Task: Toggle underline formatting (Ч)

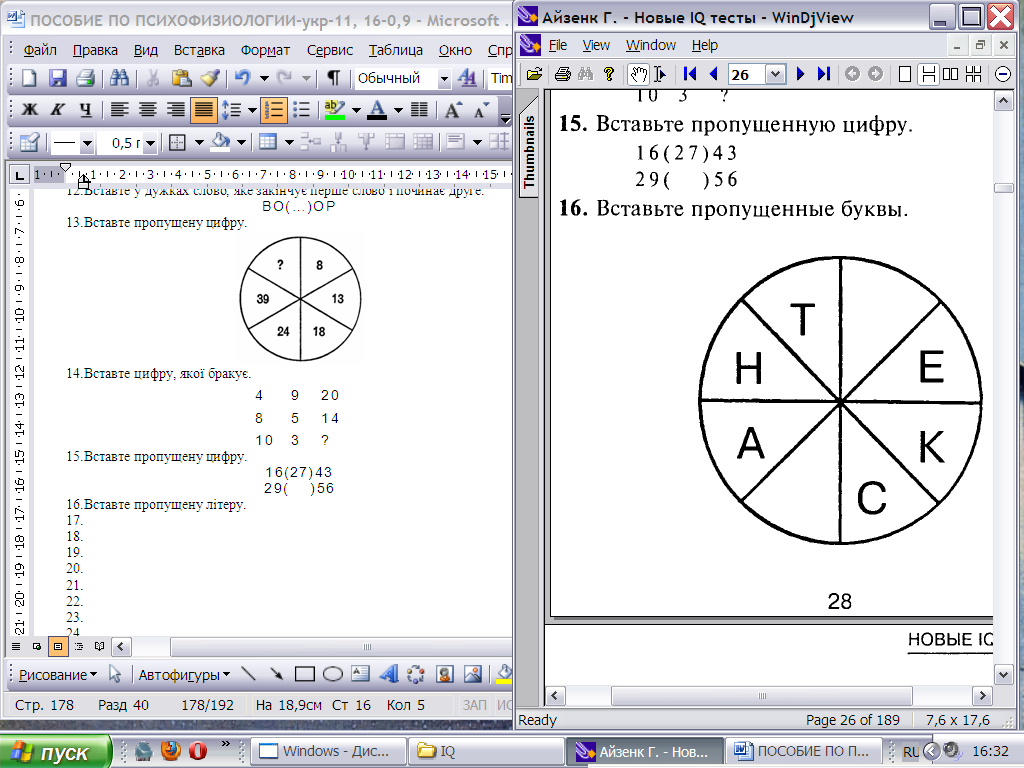Action: 86,110
